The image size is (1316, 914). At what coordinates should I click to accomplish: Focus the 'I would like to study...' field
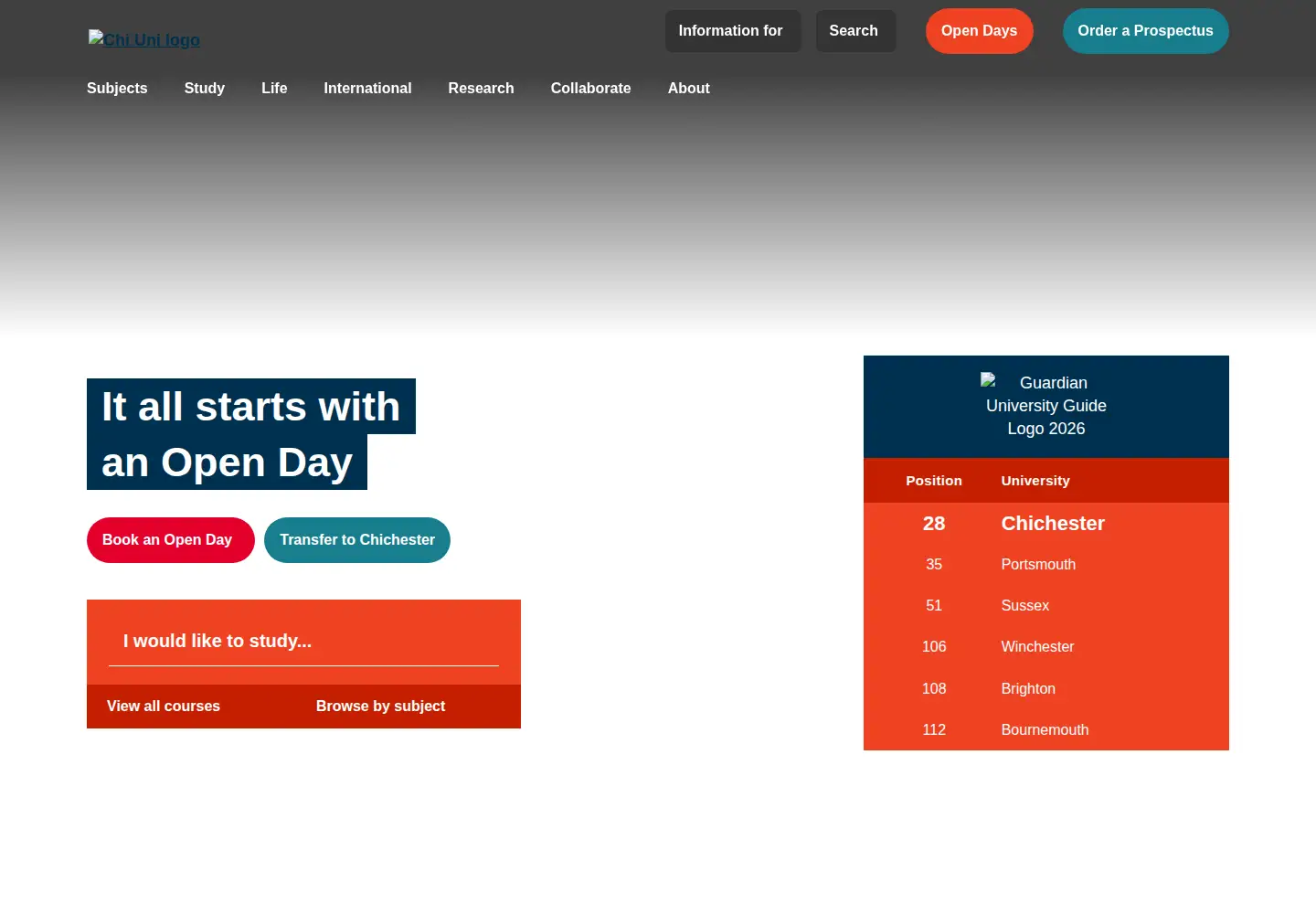pos(303,642)
